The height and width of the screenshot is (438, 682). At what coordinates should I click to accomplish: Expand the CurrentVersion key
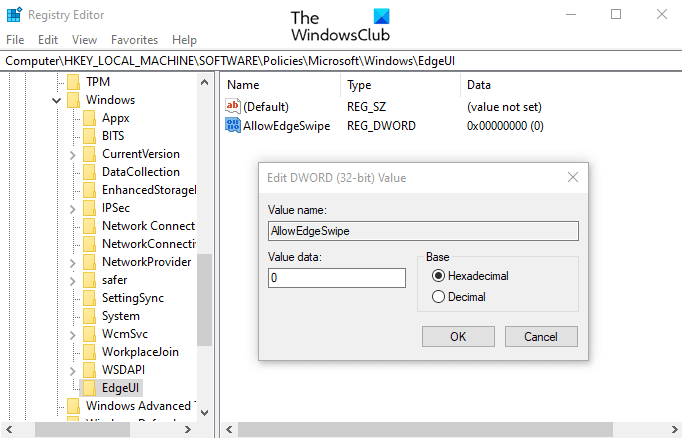[72, 155]
